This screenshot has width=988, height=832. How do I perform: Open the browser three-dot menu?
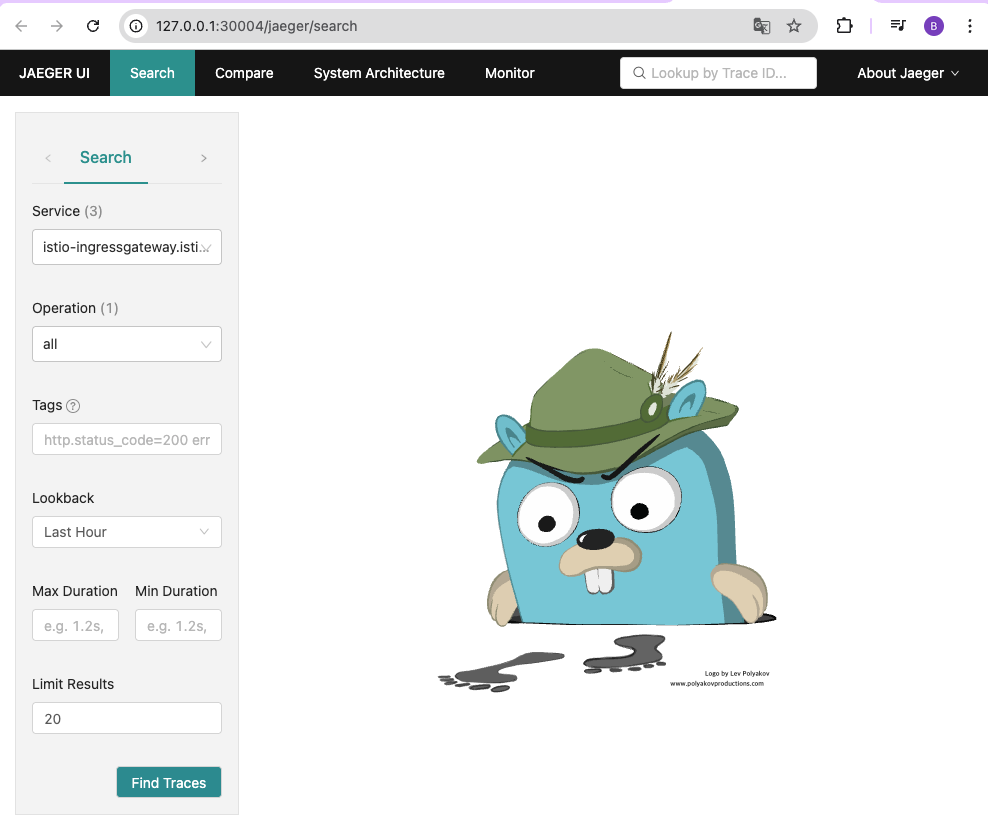pyautogui.click(x=970, y=26)
